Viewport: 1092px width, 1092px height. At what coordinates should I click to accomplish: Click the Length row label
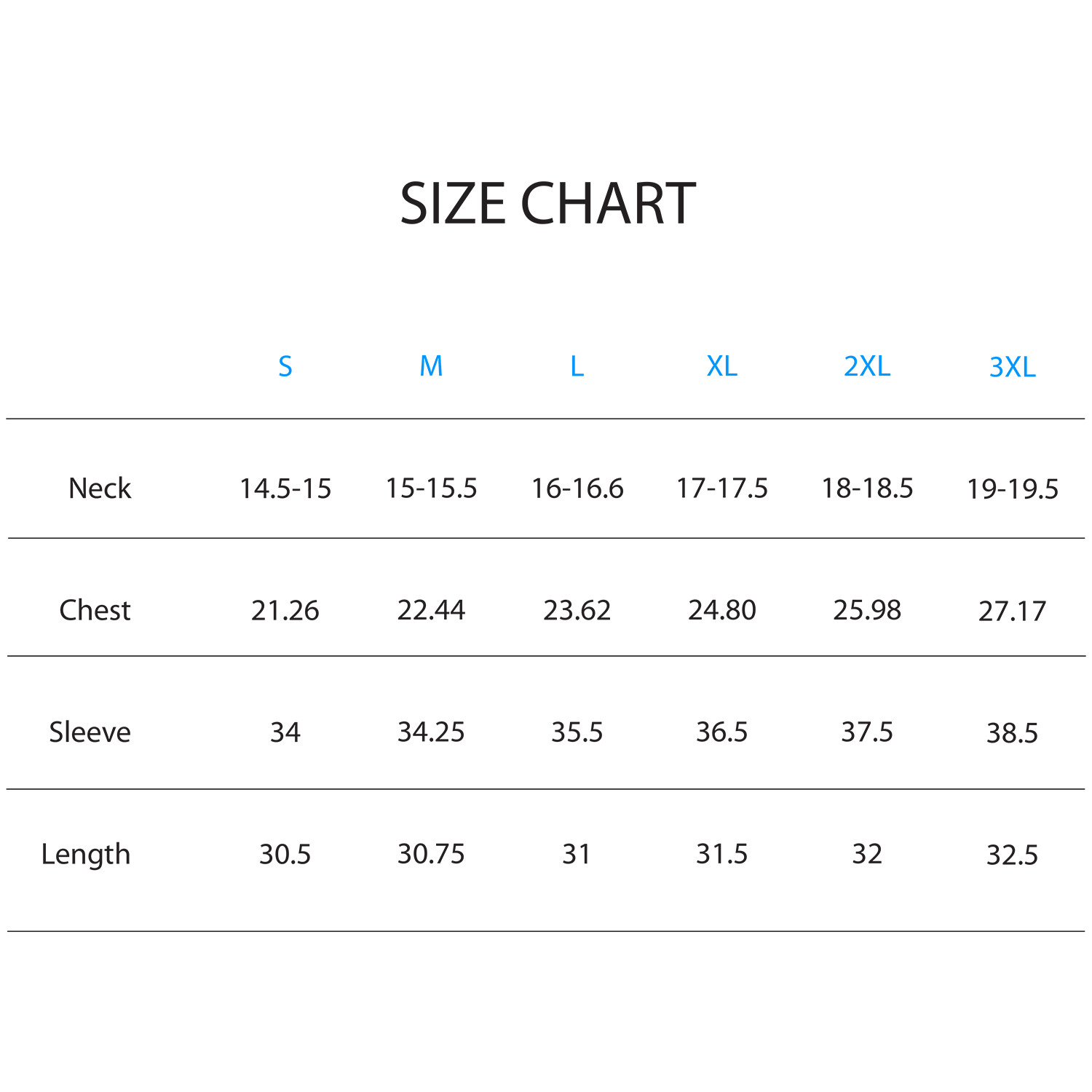(86, 855)
